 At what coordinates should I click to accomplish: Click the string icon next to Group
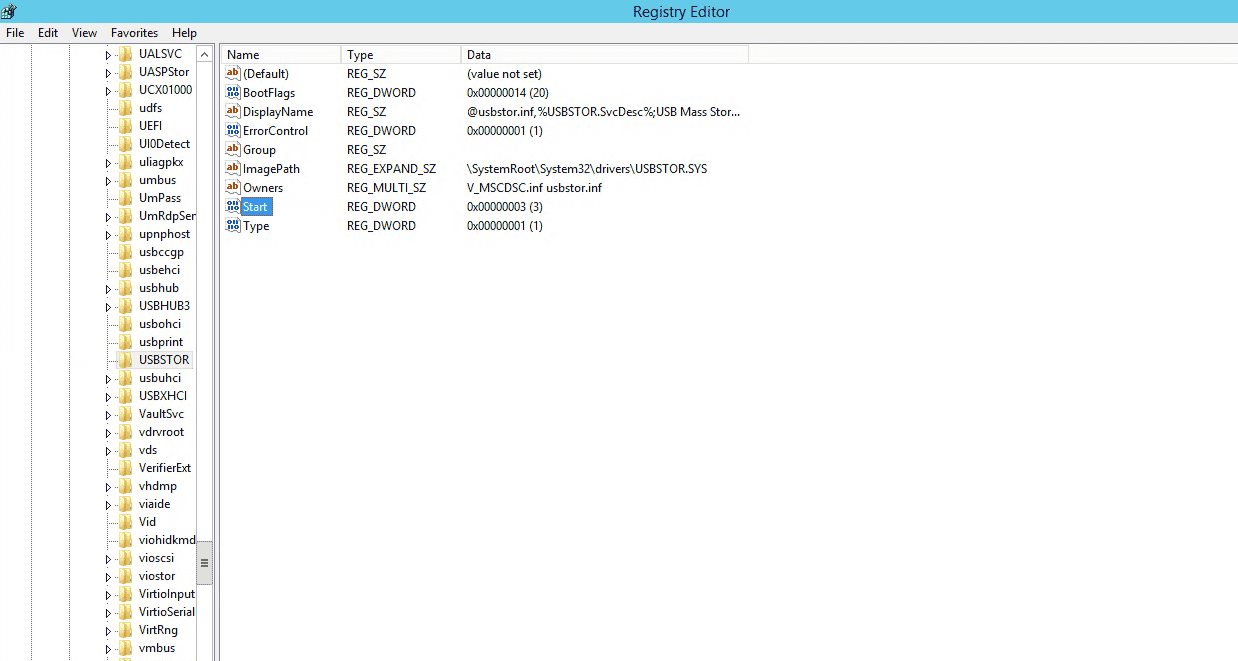(x=233, y=150)
